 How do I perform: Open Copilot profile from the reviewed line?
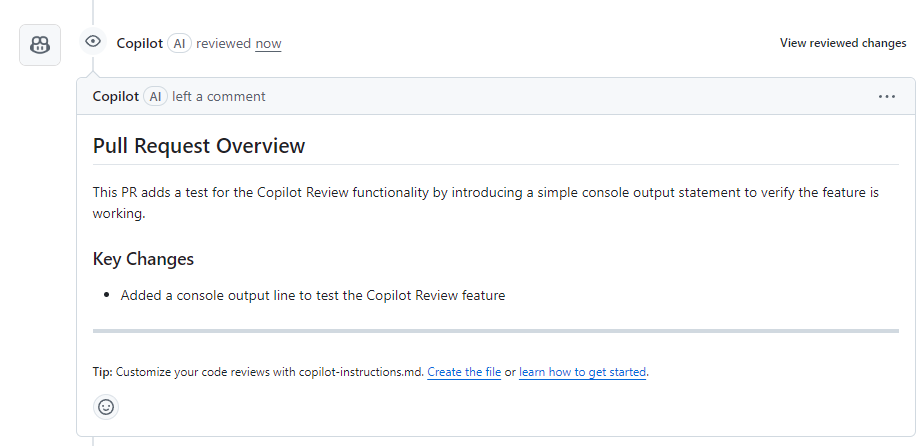coord(139,43)
